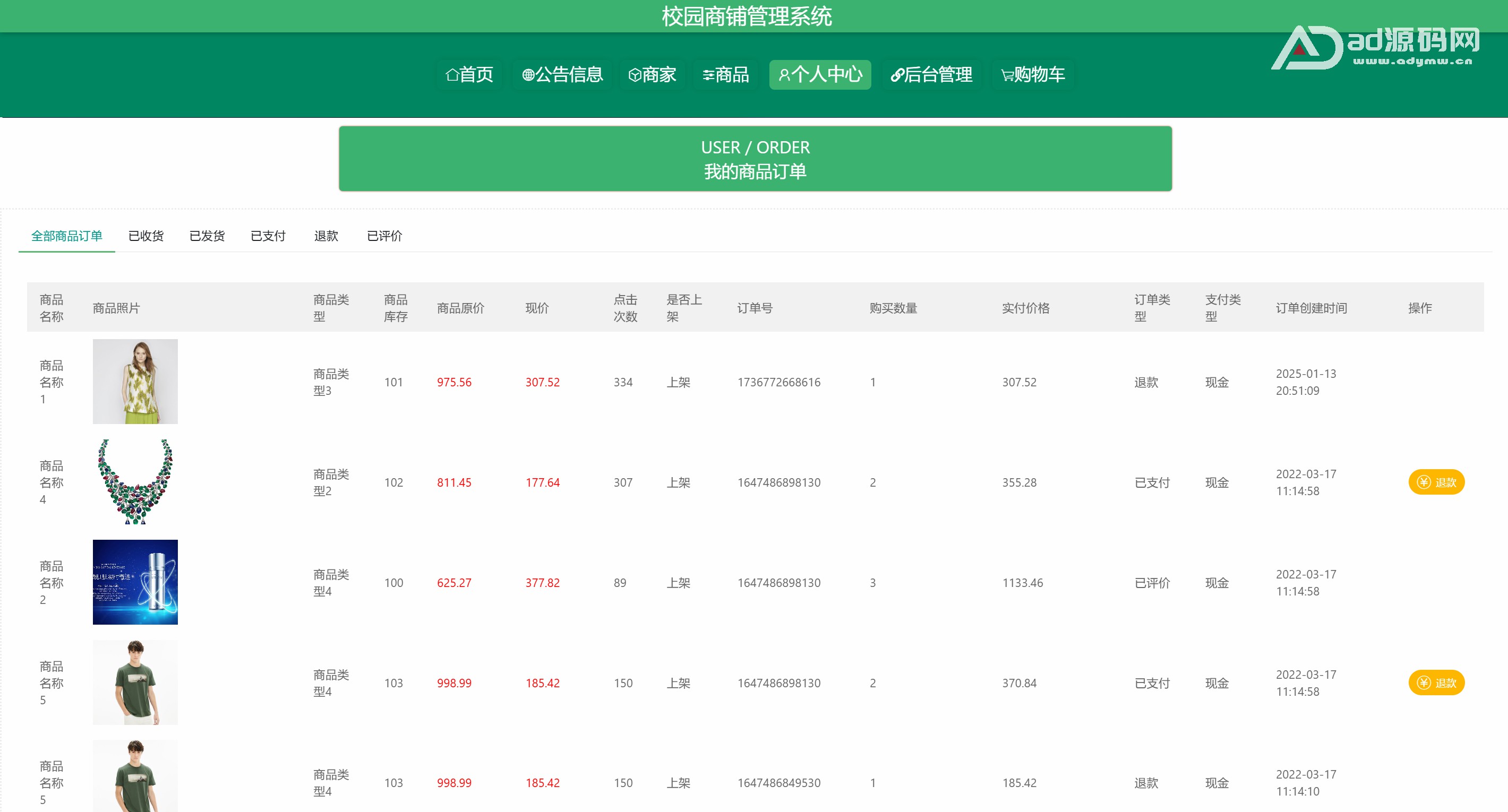This screenshot has height=812, width=1508.
Task: Show the 已评价 orders tab
Action: pos(384,236)
